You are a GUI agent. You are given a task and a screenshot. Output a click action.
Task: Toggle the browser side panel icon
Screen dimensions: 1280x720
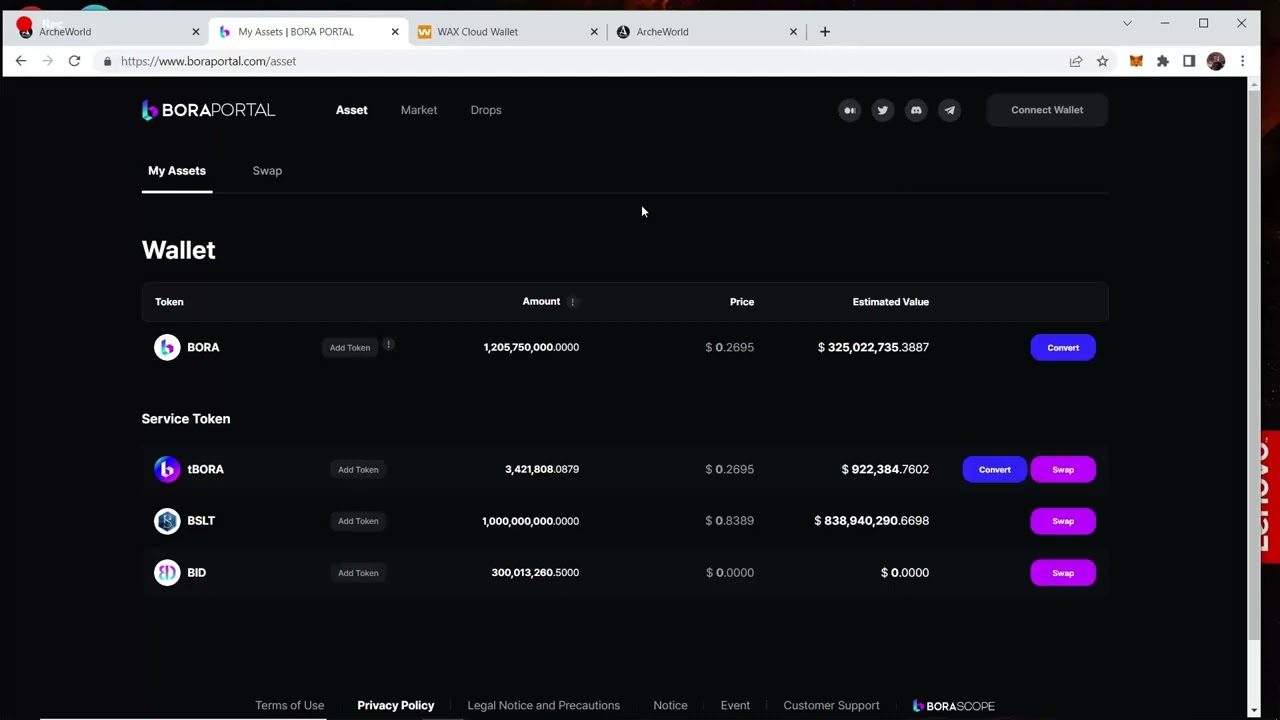pyautogui.click(x=1189, y=61)
